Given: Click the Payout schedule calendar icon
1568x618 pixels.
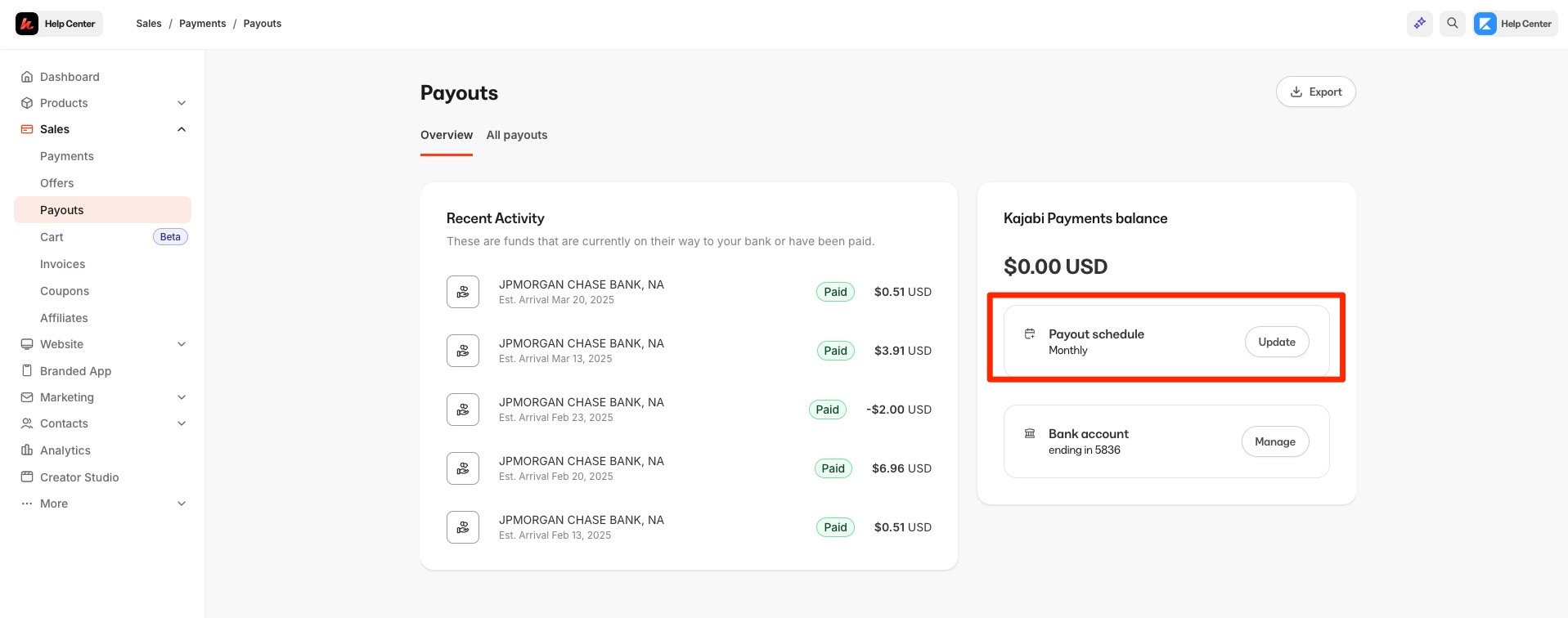Looking at the screenshot, I should pos(1030,334).
